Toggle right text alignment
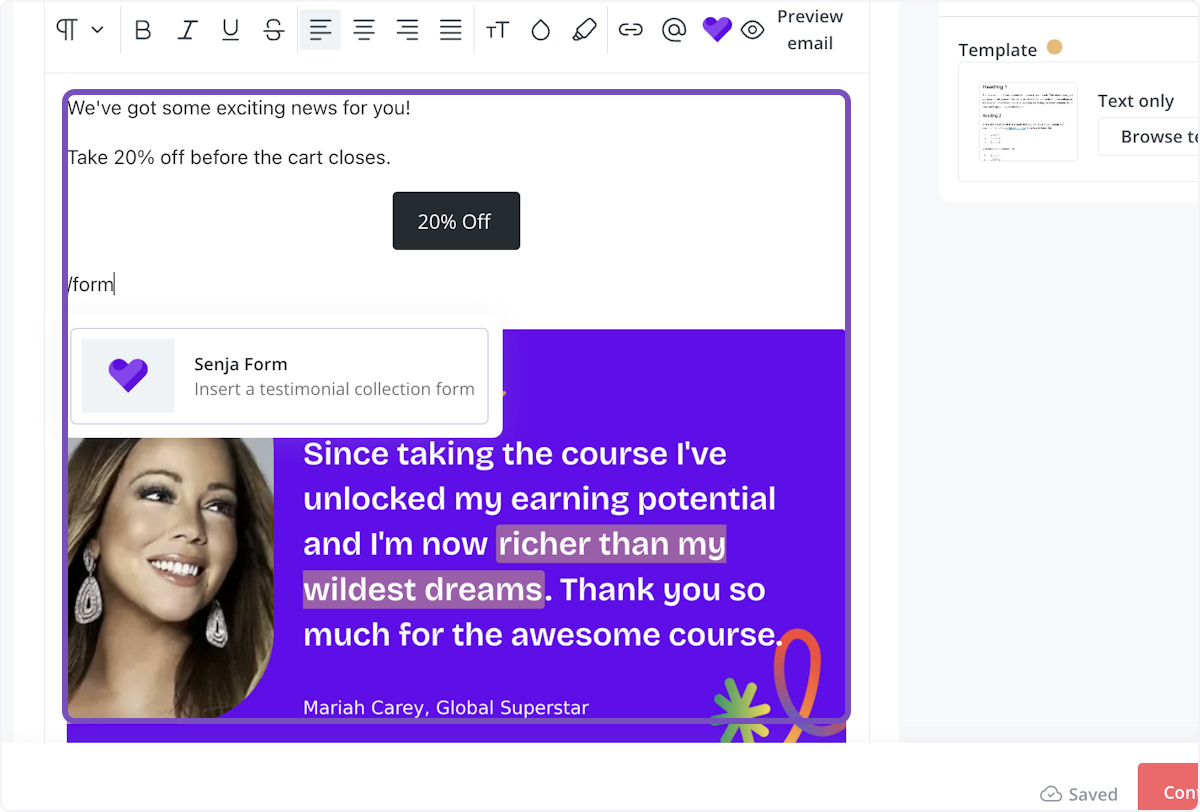This screenshot has width=1200, height=812. 407,30
